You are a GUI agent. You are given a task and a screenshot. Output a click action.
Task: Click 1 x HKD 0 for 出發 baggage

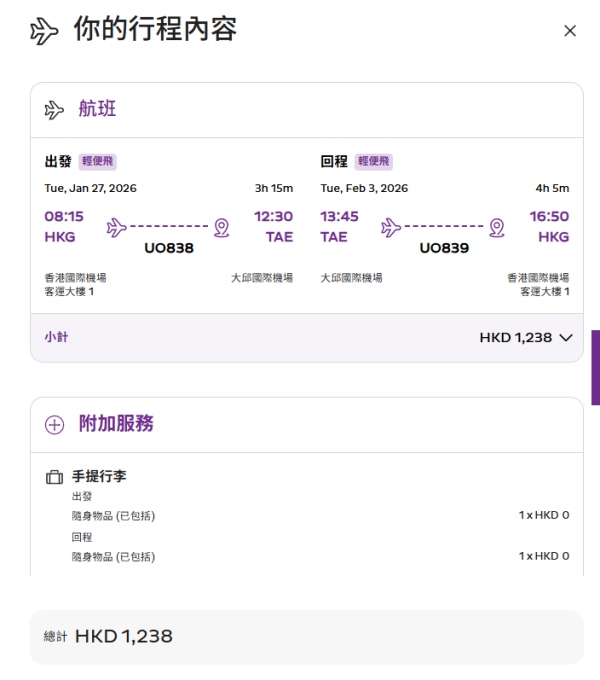click(544, 515)
